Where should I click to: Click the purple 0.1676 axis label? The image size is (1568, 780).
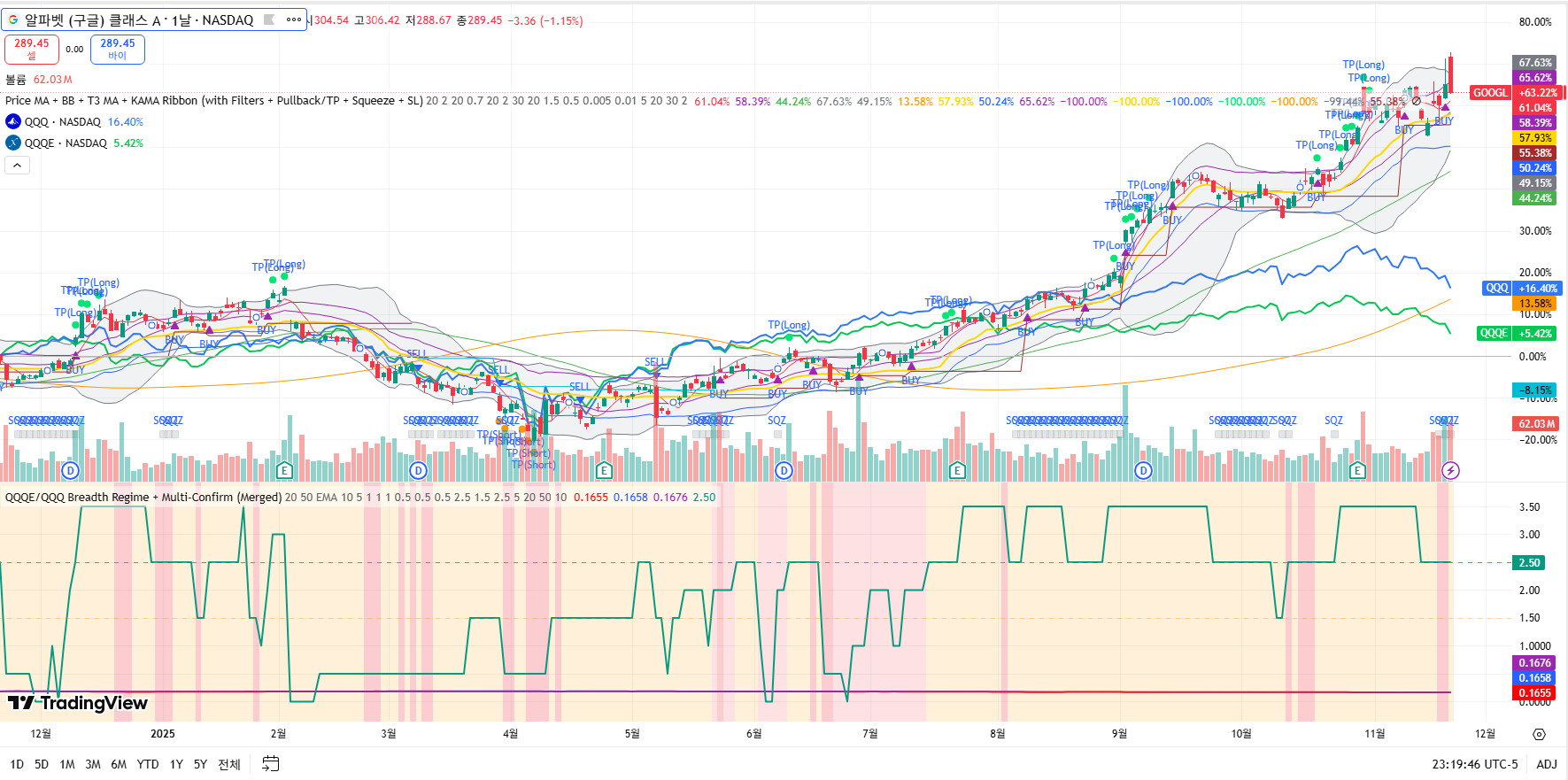coord(1534,662)
